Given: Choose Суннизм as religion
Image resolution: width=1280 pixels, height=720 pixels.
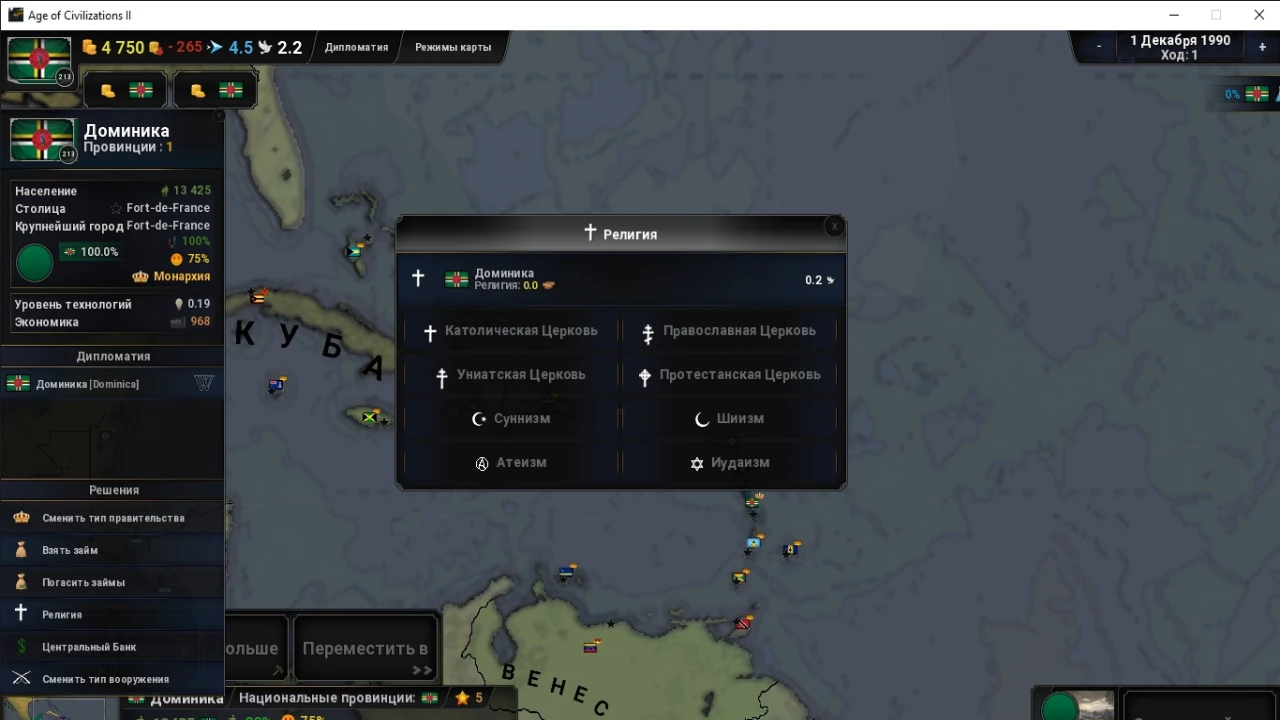Looking at the screenshot, I should 511,419.
